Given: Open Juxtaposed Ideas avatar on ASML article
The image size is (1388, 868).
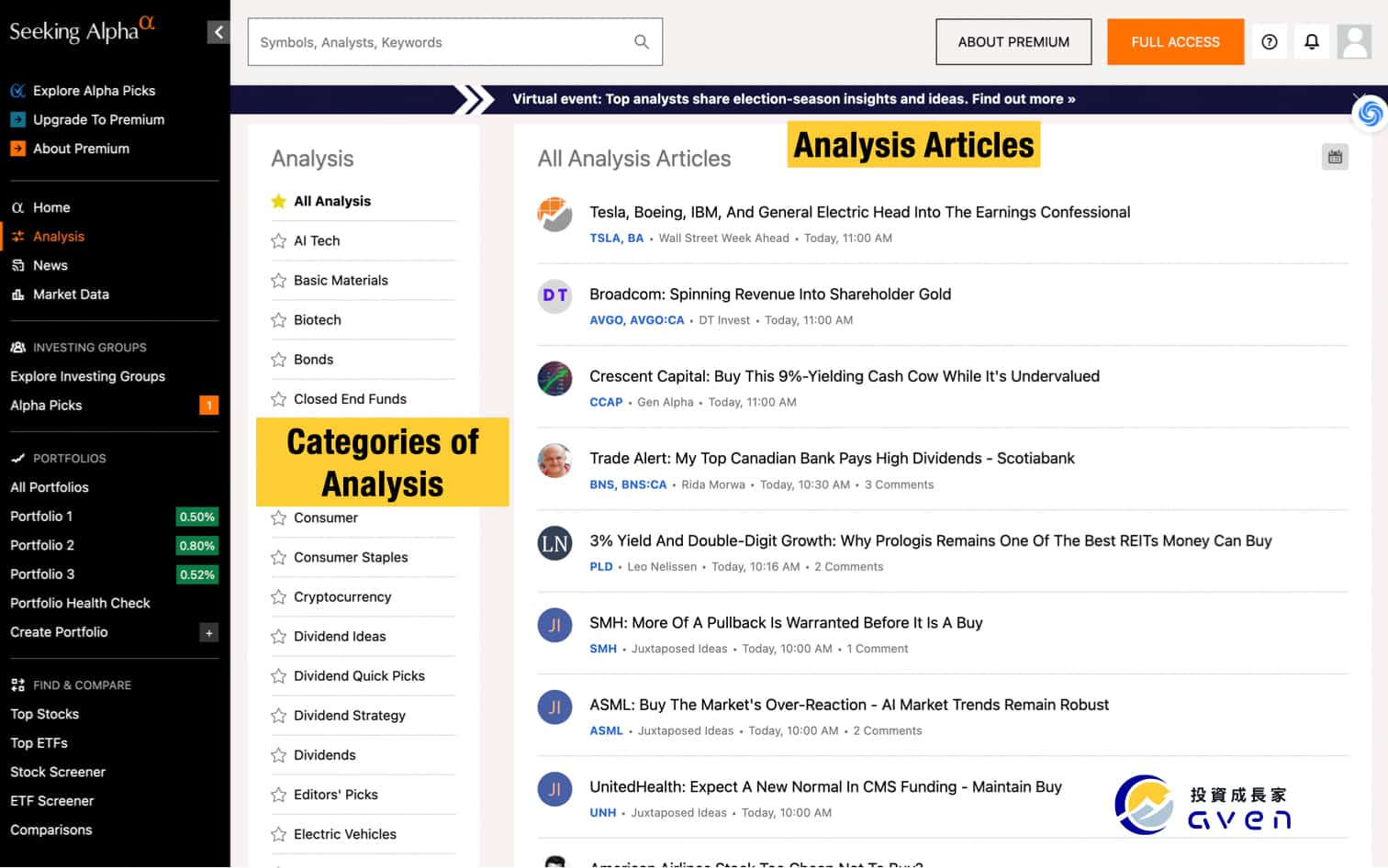Looking at the screenshot, I should click(x=554, y=707).
